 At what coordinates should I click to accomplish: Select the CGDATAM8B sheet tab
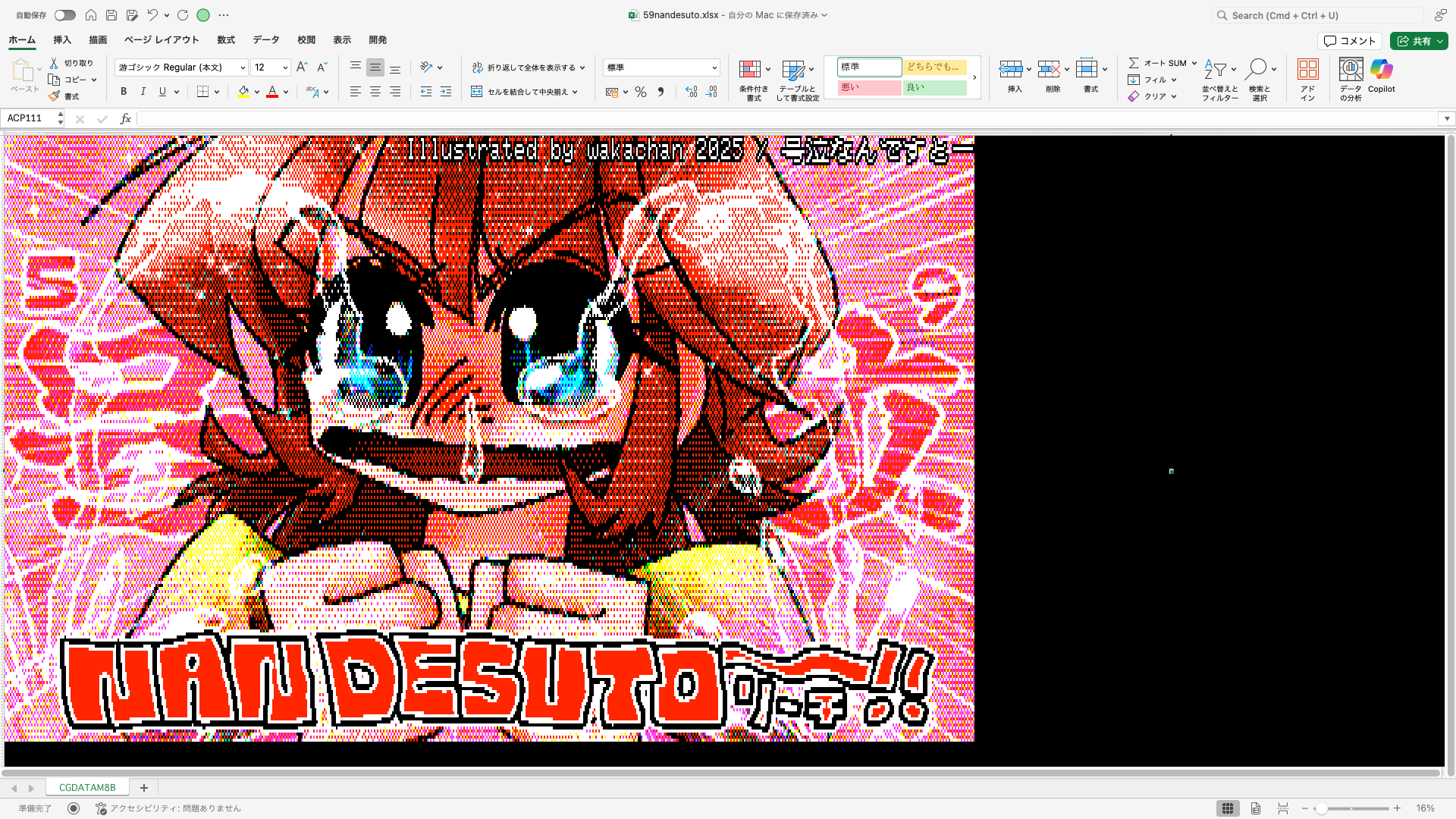[x=87, y=788]
